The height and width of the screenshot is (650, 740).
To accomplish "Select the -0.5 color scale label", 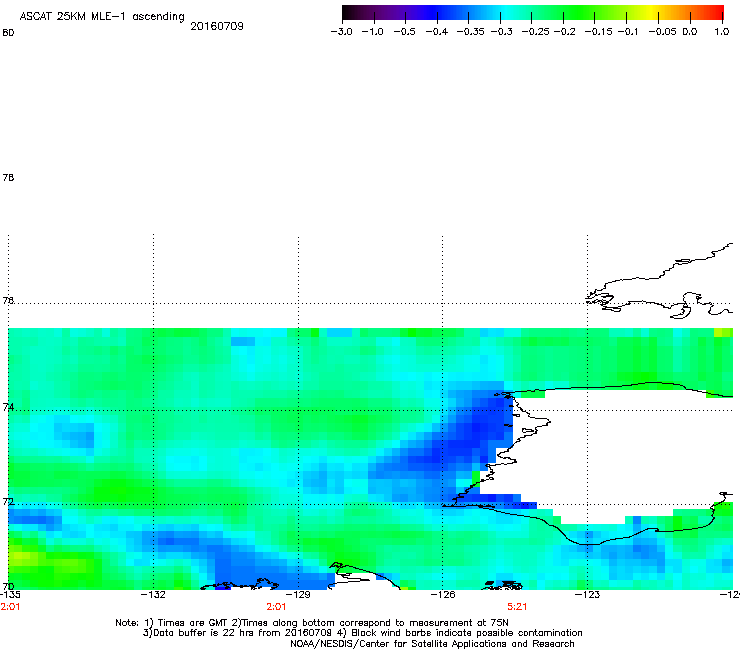I will click(404, 32).
